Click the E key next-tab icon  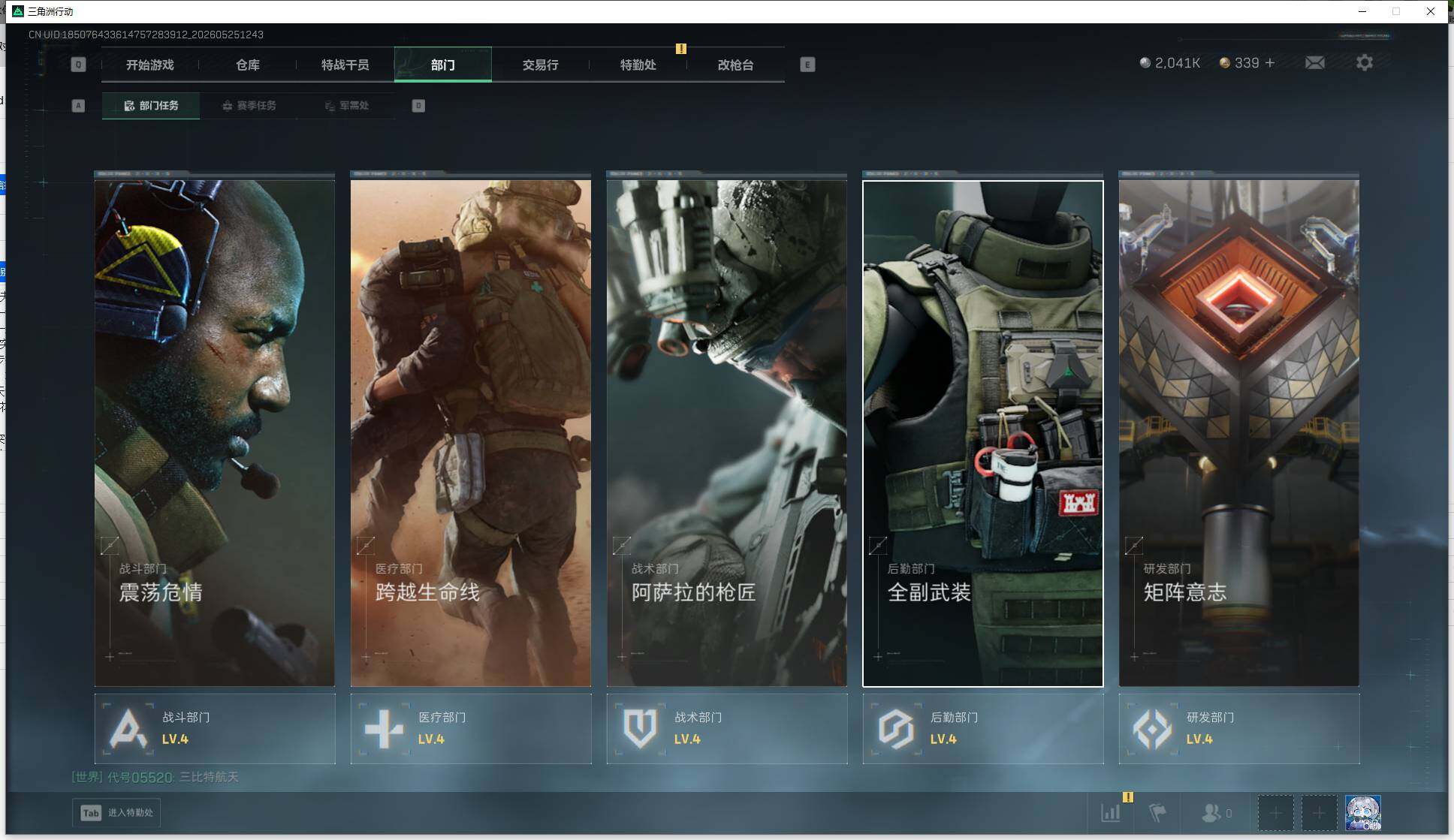pos(807,65)
